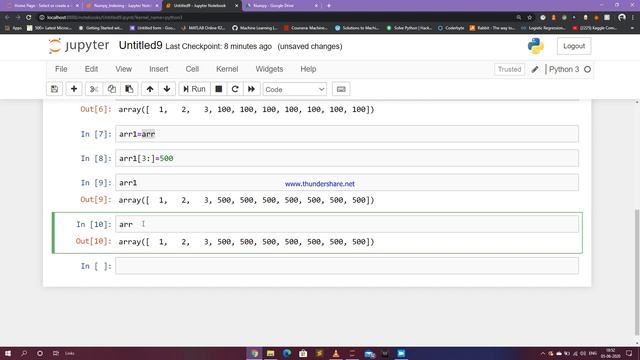
Task: Copy selected cells icon
Action: point(111,89)
